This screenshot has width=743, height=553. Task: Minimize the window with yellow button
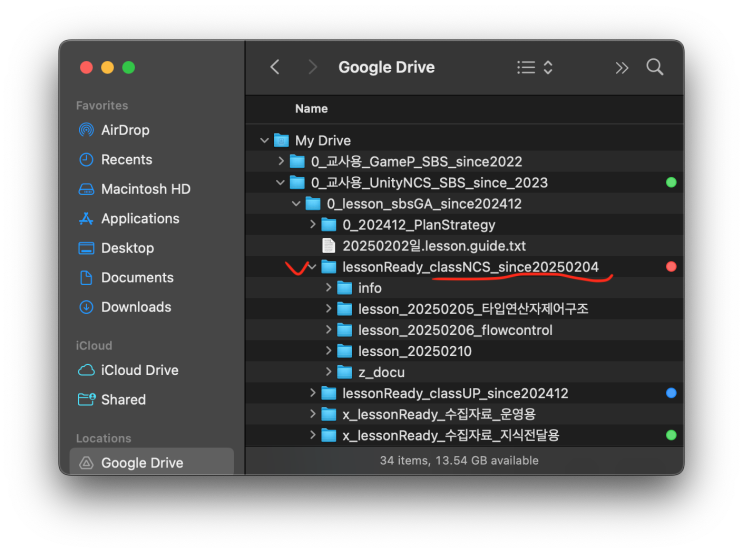(x=108, y=67)
